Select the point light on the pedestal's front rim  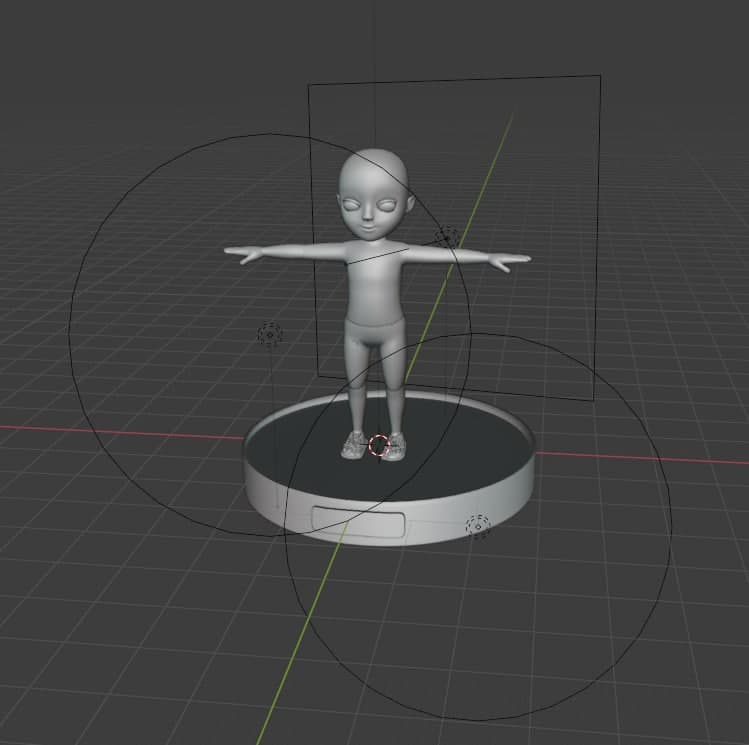[x=478, y=526]
